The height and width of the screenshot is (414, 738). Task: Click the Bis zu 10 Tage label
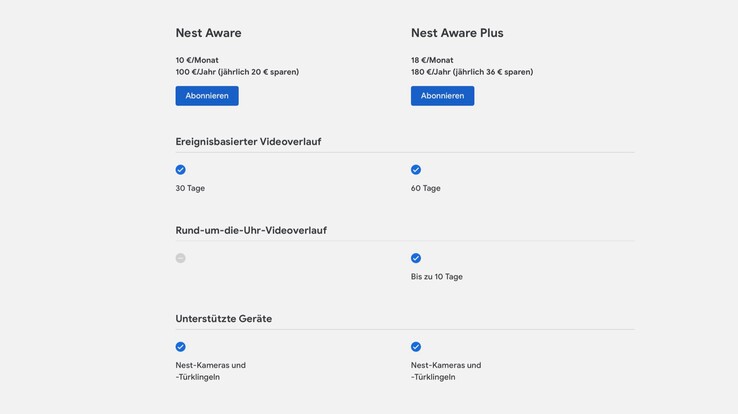(x=437, y=277)
